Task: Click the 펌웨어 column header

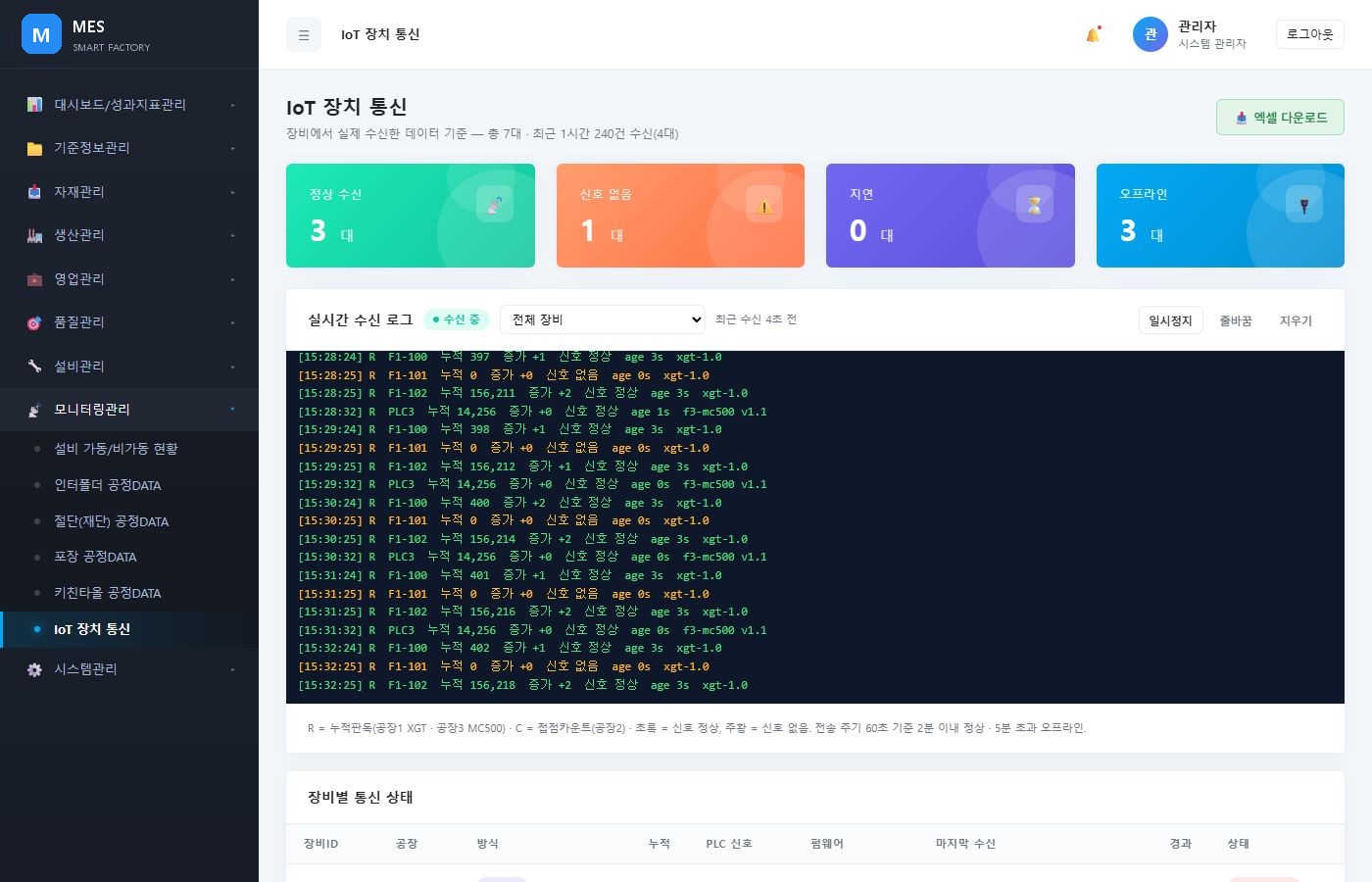Action: point(827,844)
